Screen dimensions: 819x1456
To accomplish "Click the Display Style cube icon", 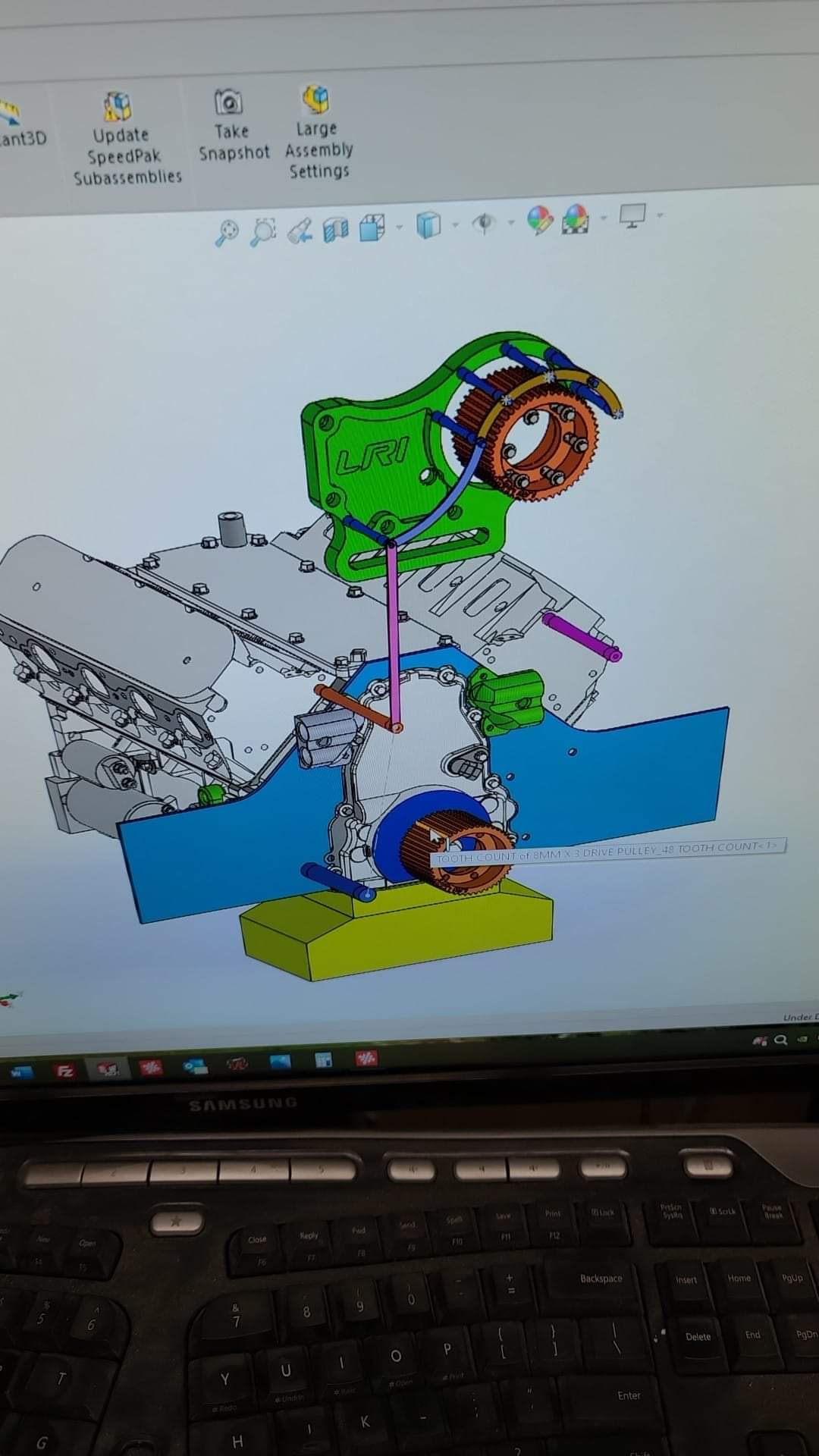I will [x=428, y=224].
